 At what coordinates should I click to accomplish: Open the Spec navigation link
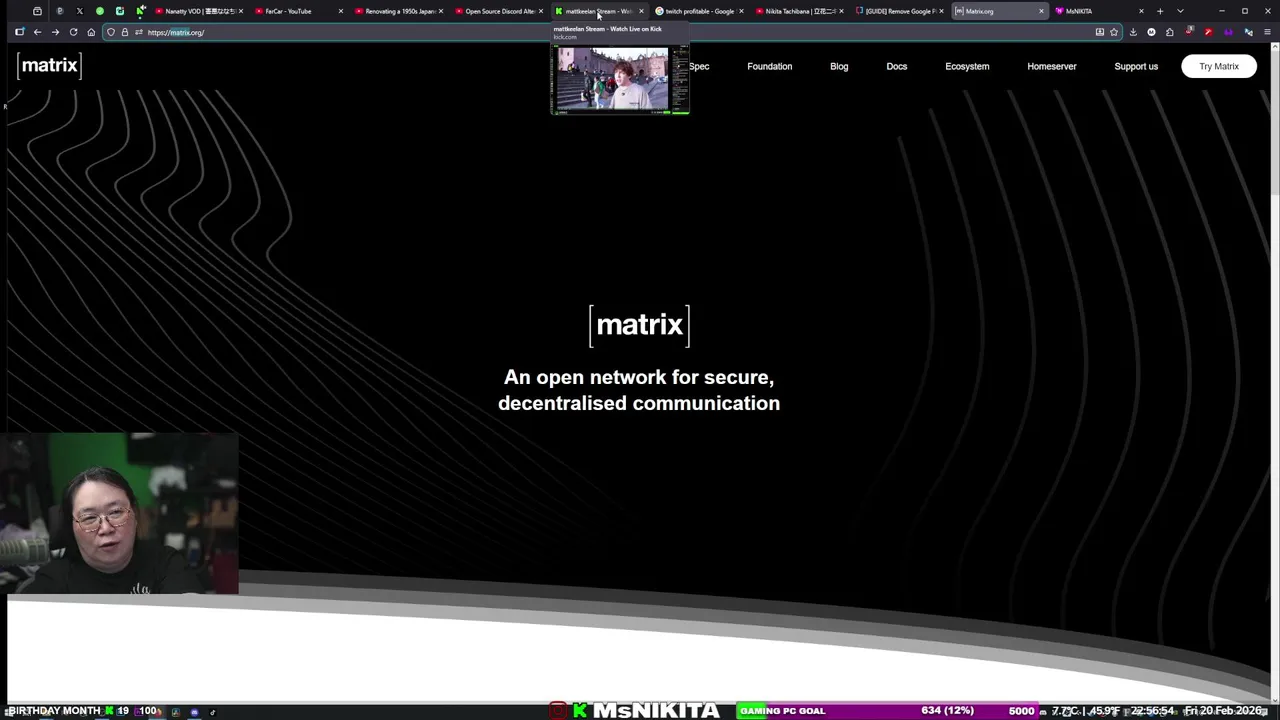[699, 66]
